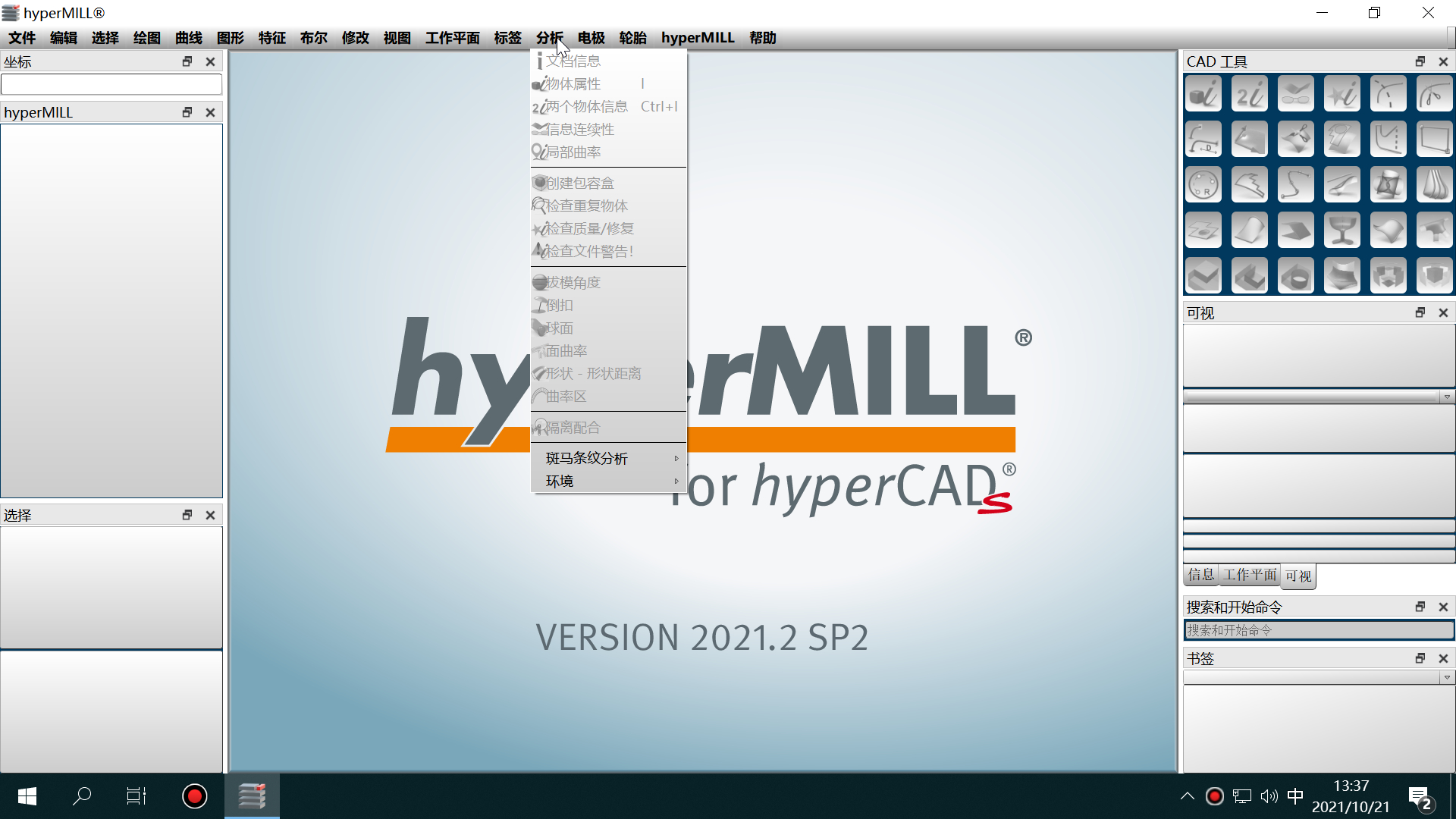The width and height of the screenshot is (1456, 819).
Task: Click the stepped notch solid icon
Action: [x=1250, y=276]
